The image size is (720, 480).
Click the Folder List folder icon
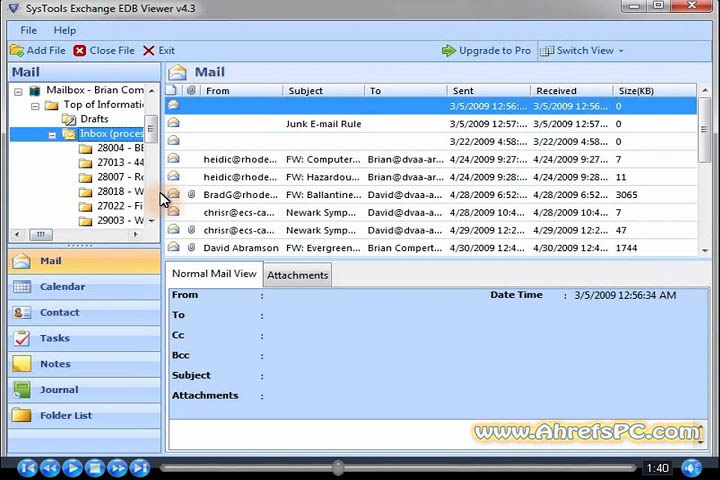click(x=22, y=415)
